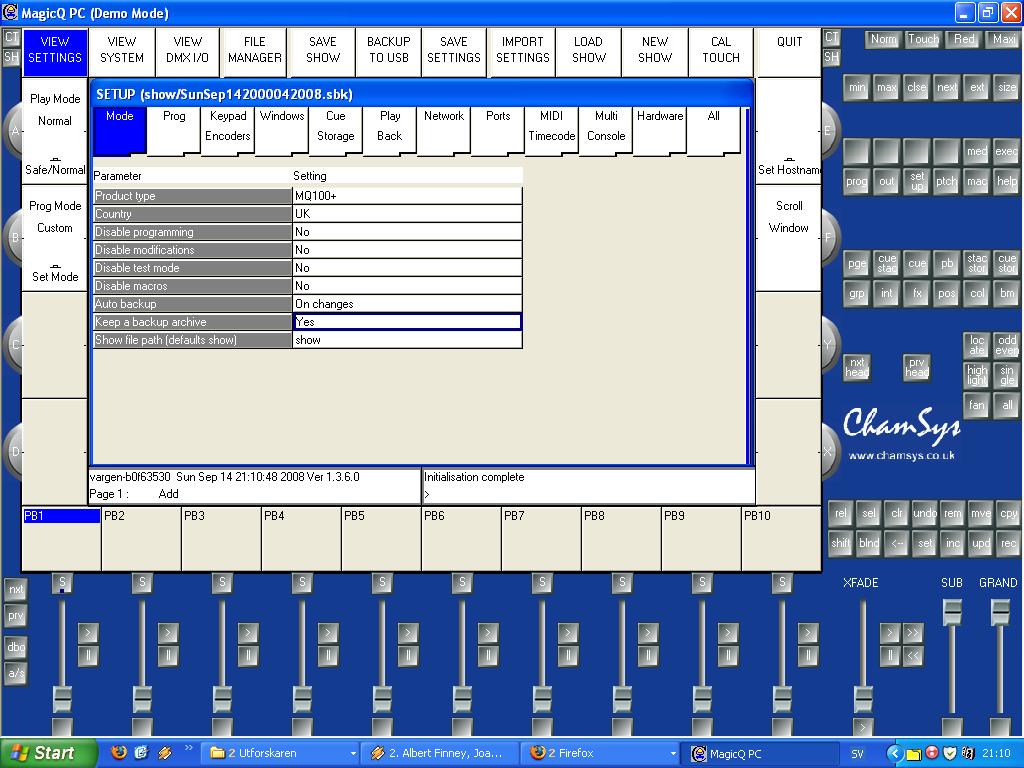Click the 'odd even' key
1024x768 pixels.
[x=1006, y=345]
